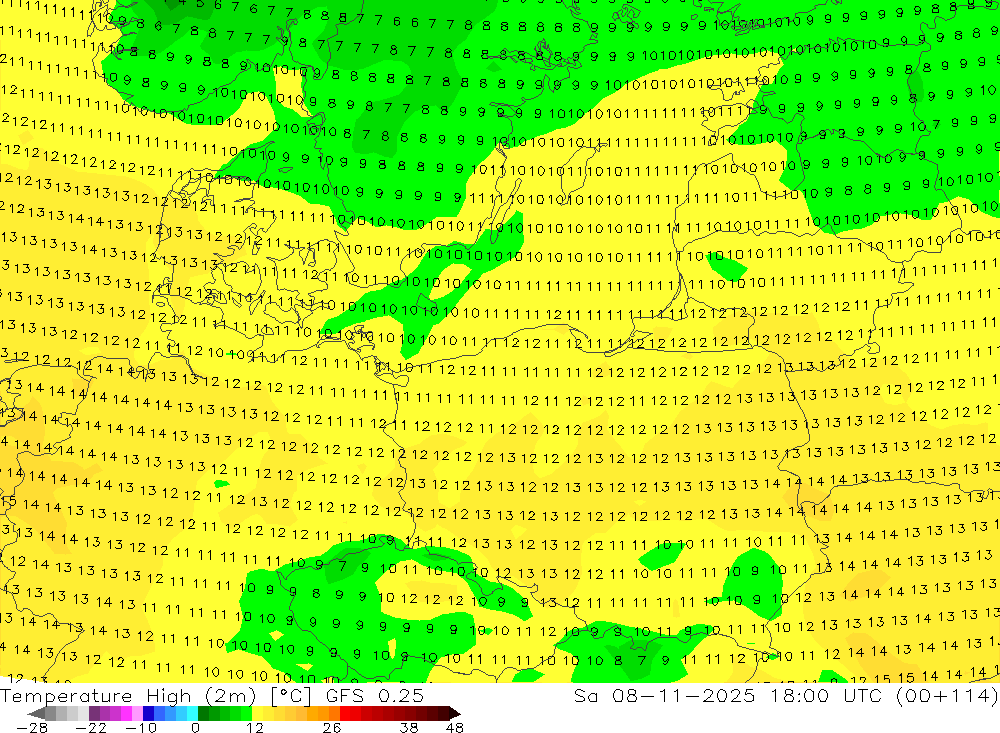The height and width of the screenshot is (733, 1000).
Task: Click the darkest green swatch above 0
Action: (203, 714)
